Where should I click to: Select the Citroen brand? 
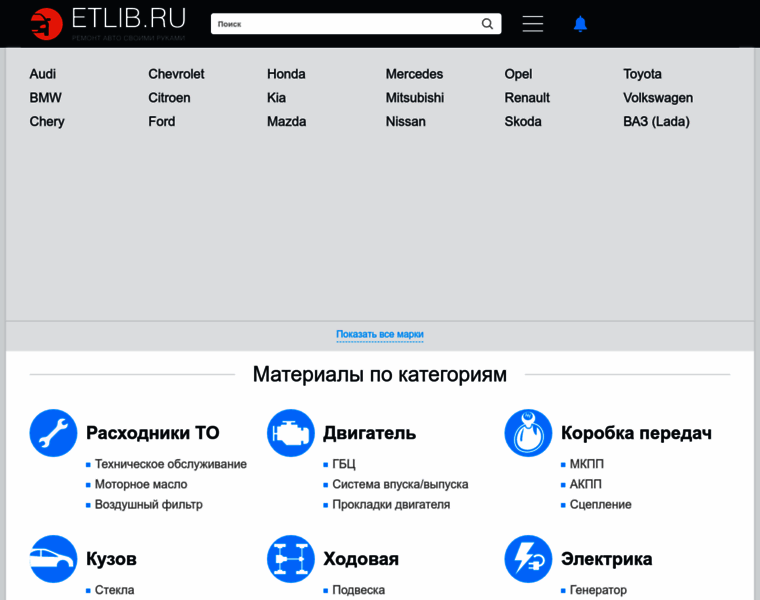pyautogui.click(x=169, y=98)
